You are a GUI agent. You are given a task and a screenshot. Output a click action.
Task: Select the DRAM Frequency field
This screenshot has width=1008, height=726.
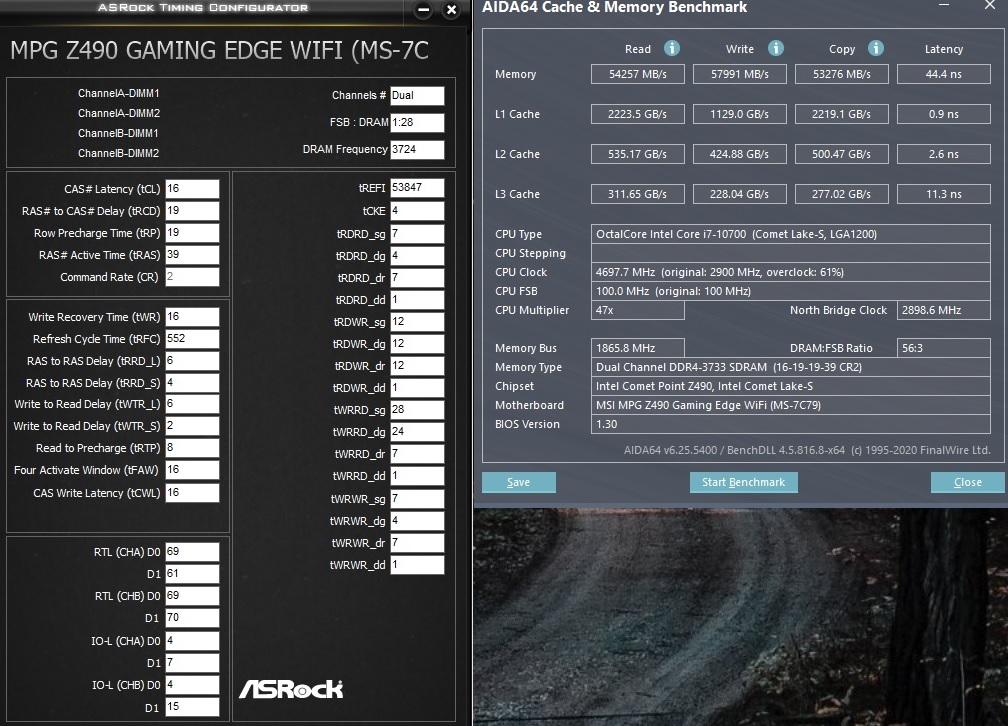click(x=417, y=150)
